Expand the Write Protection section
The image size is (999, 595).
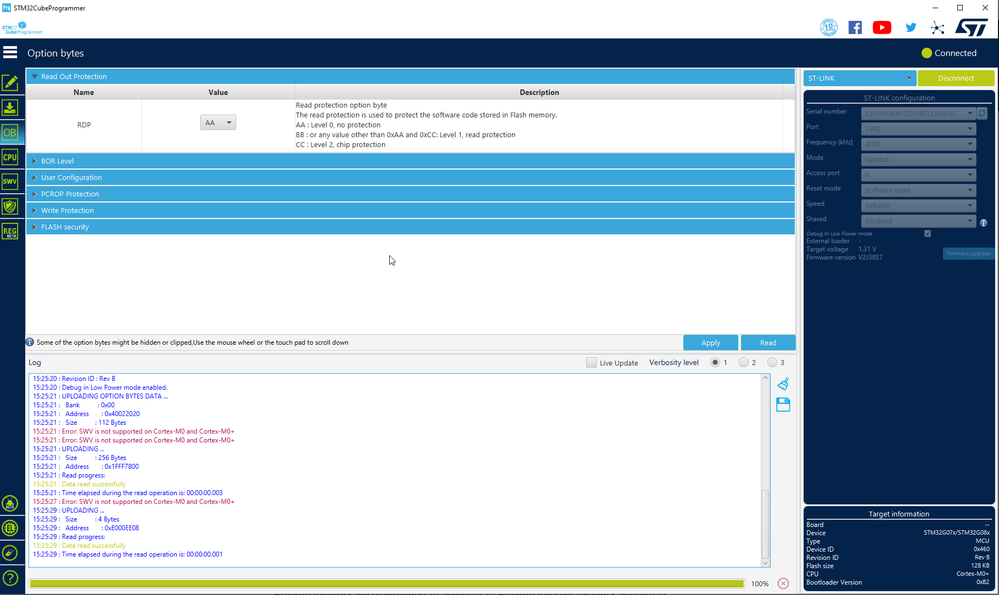coord(410,211)
